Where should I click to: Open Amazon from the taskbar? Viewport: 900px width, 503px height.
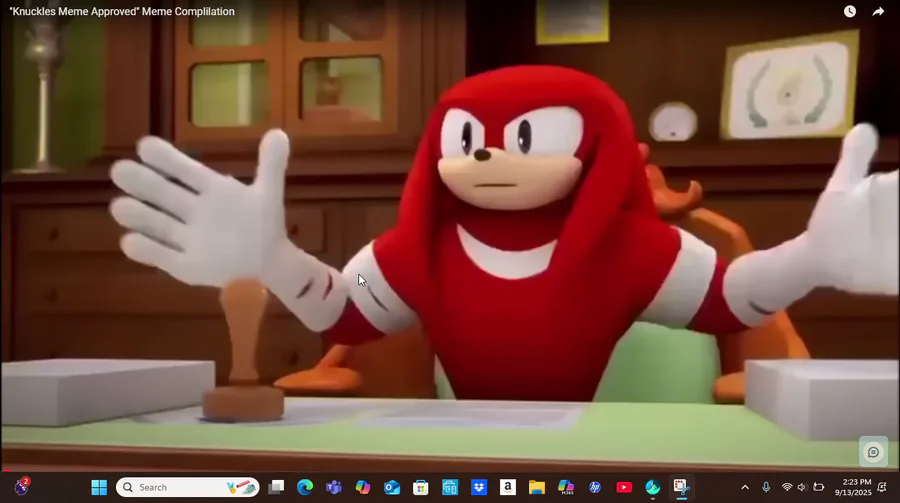[x=507, y=487]
